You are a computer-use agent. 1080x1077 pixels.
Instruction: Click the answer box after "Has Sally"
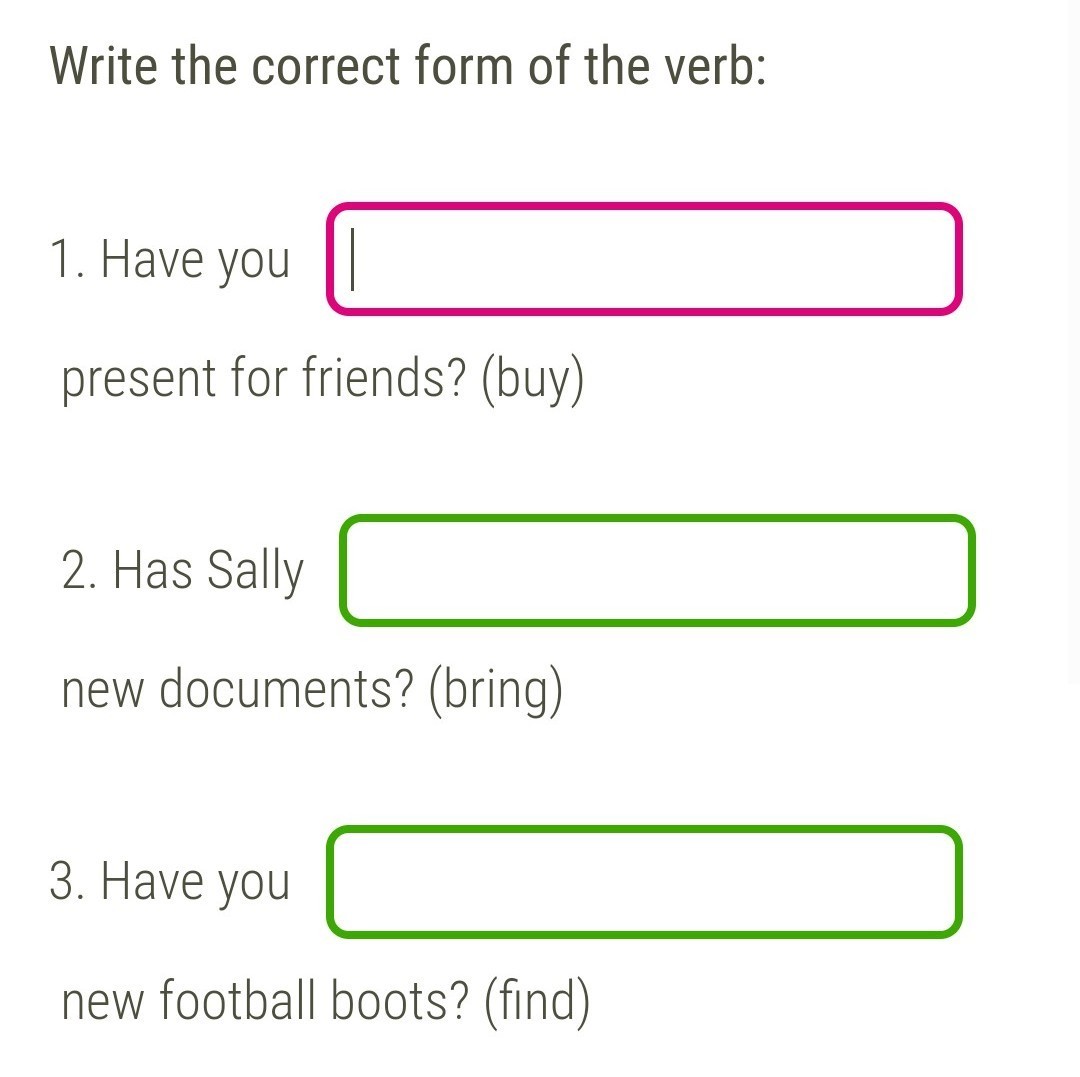(x=657, y=571)
